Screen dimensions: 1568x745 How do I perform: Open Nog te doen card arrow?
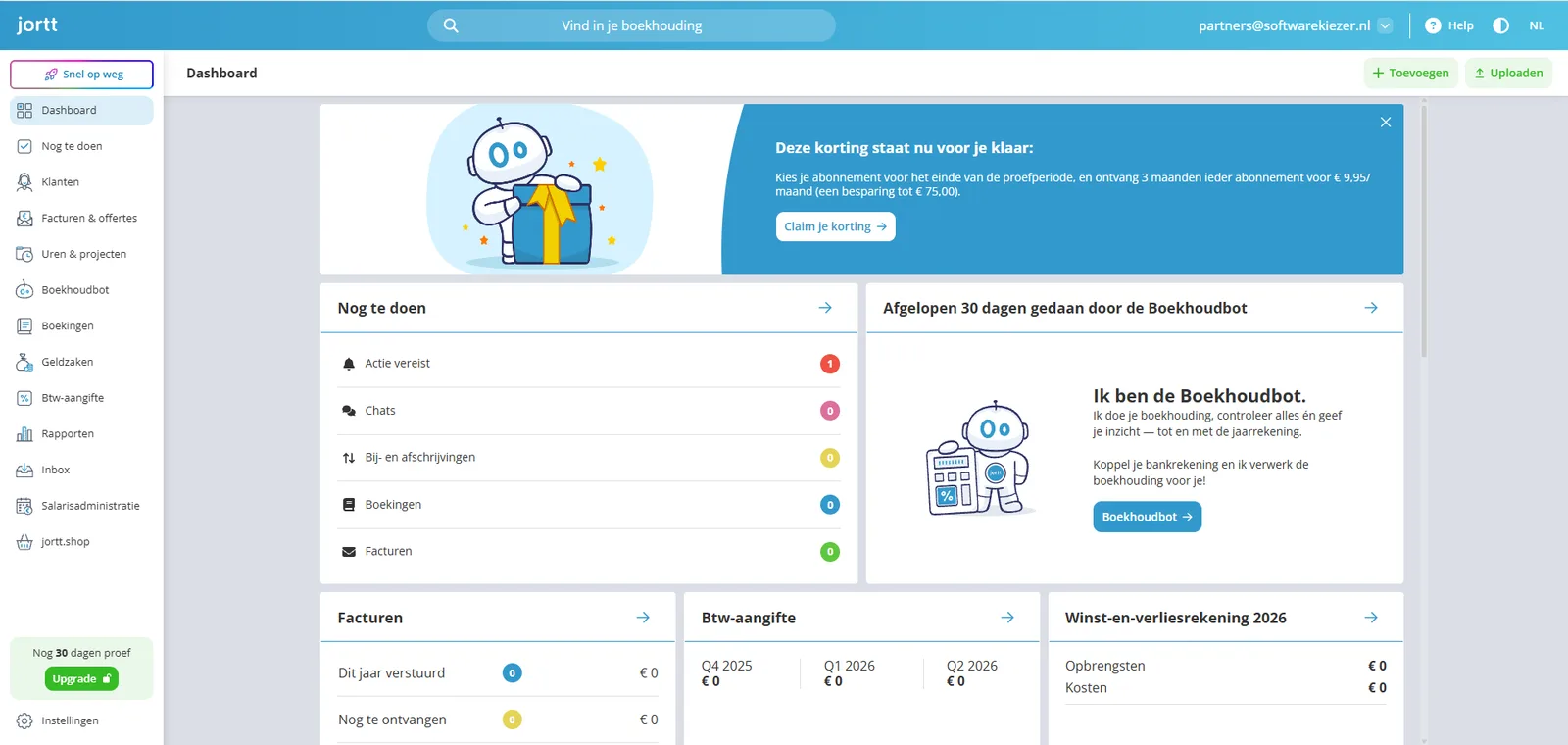pos(825,308)
